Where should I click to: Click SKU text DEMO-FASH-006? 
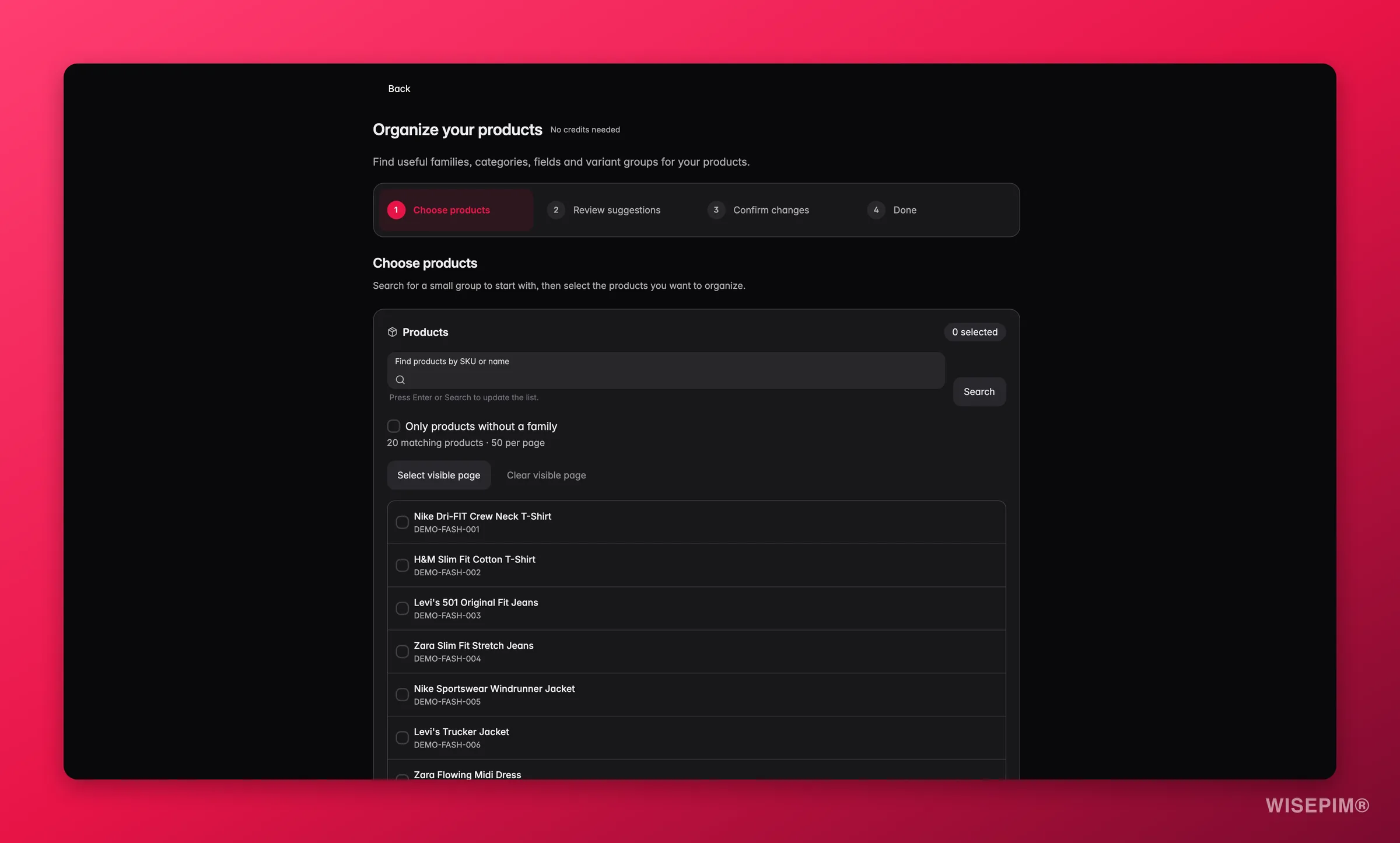click(x=447, y=746)
